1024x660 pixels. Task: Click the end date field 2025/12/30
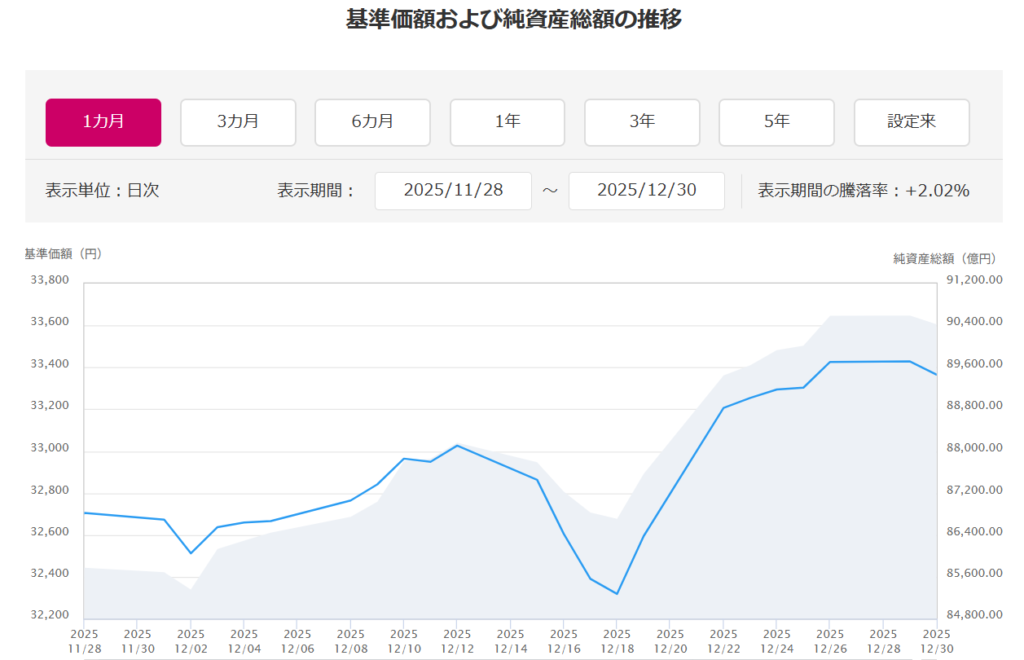(x=646, y=190)
